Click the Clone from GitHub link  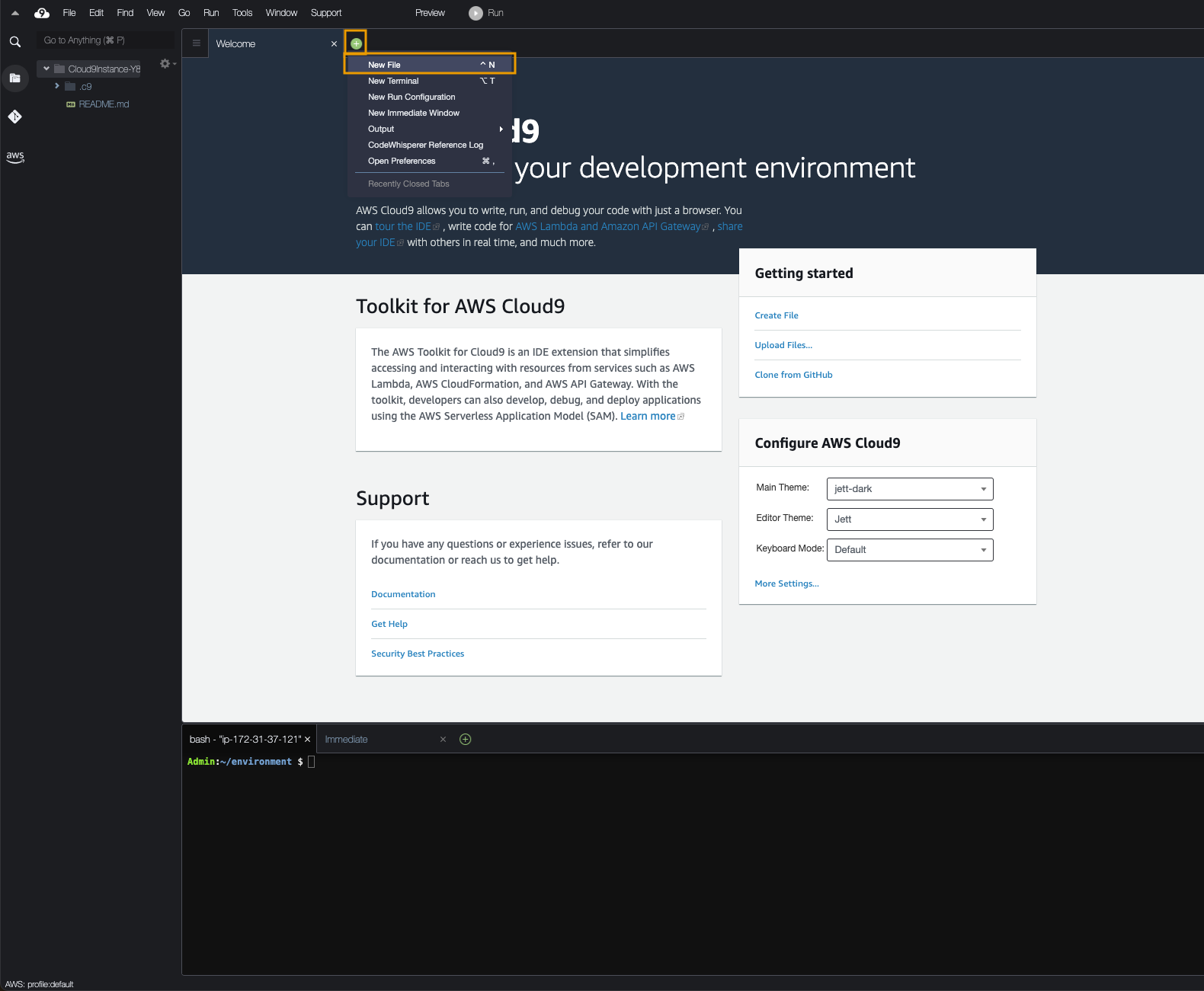click(x=793, y=375)
